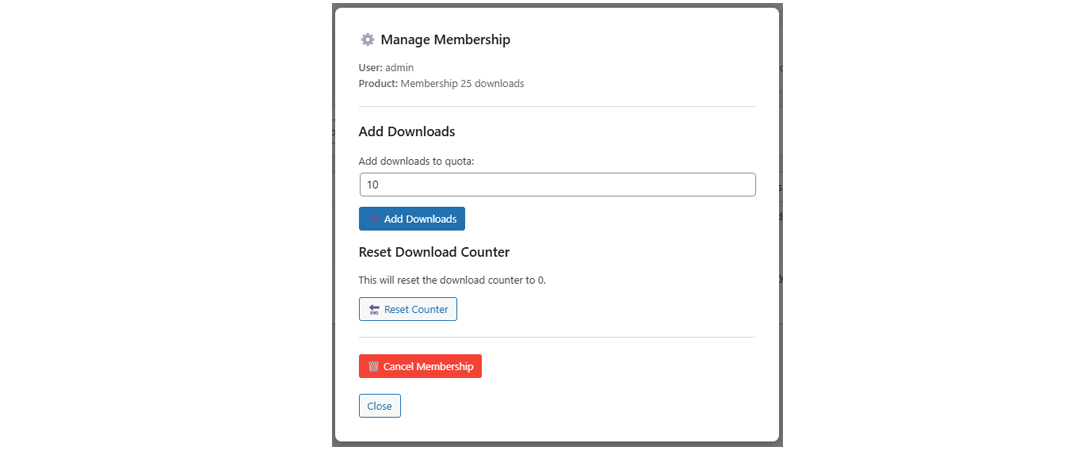Click the 'Add downloads to quota:' label
The height and width of the screenshot is (453, 1076).
pos(416,161)
